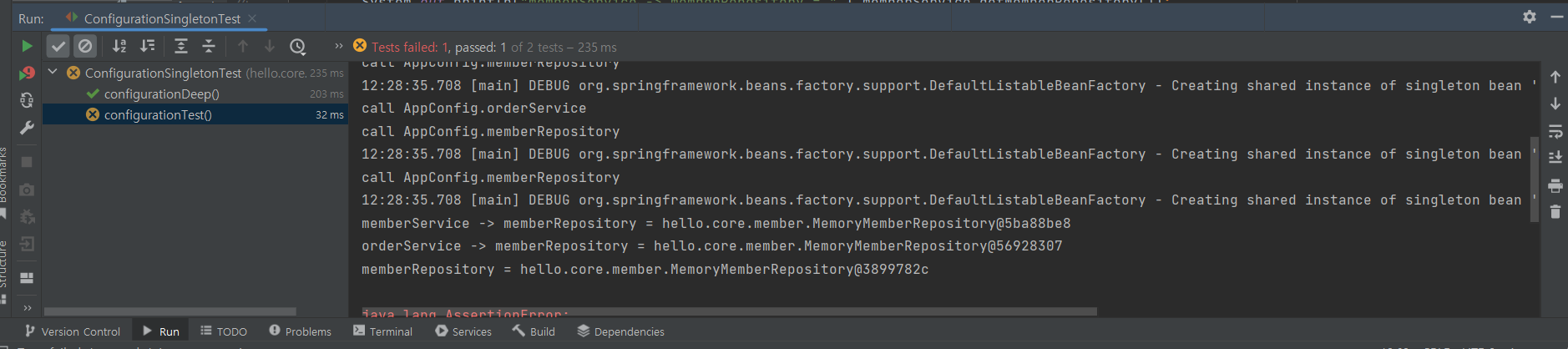The image size is (1568, 349).
Task: Click console vertical scrollbar thumb
Action: pyautogui.click(x=1534, y=180)
